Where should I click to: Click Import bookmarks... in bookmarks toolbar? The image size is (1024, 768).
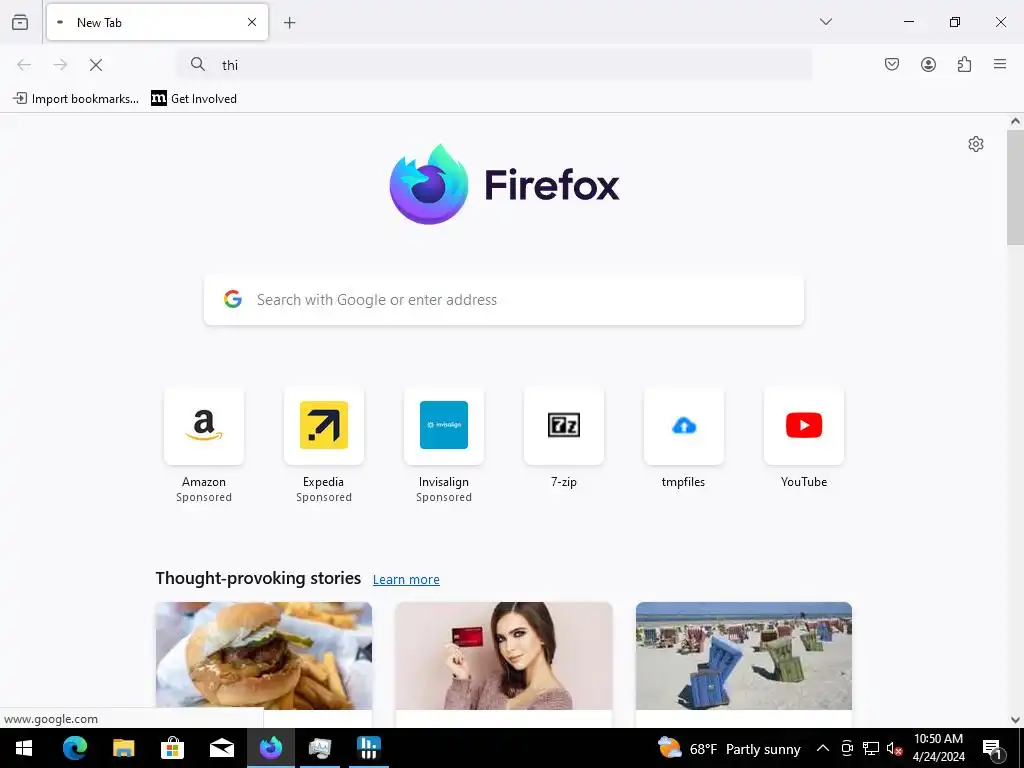(x=76, y=99)
